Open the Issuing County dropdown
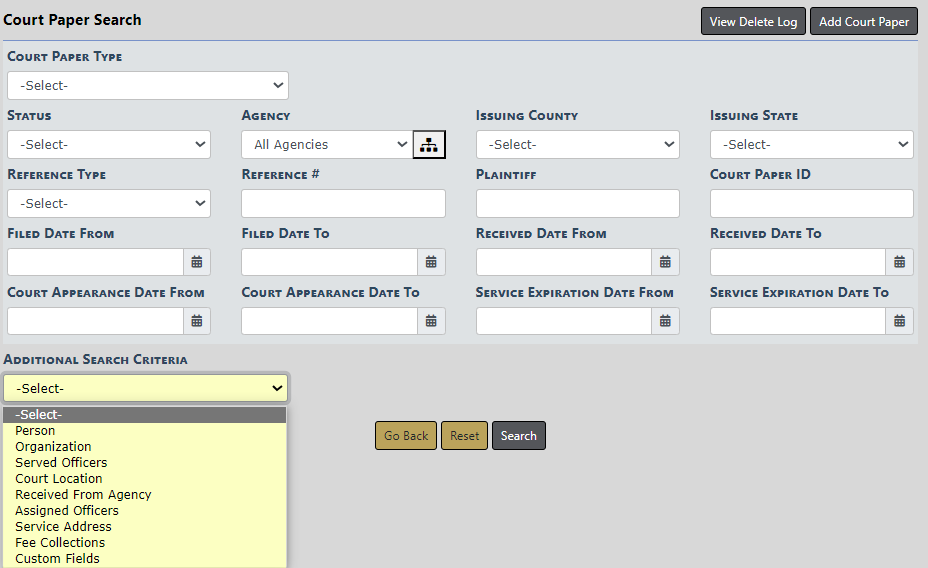Screen dimensions: 928x568 point(577,145)
